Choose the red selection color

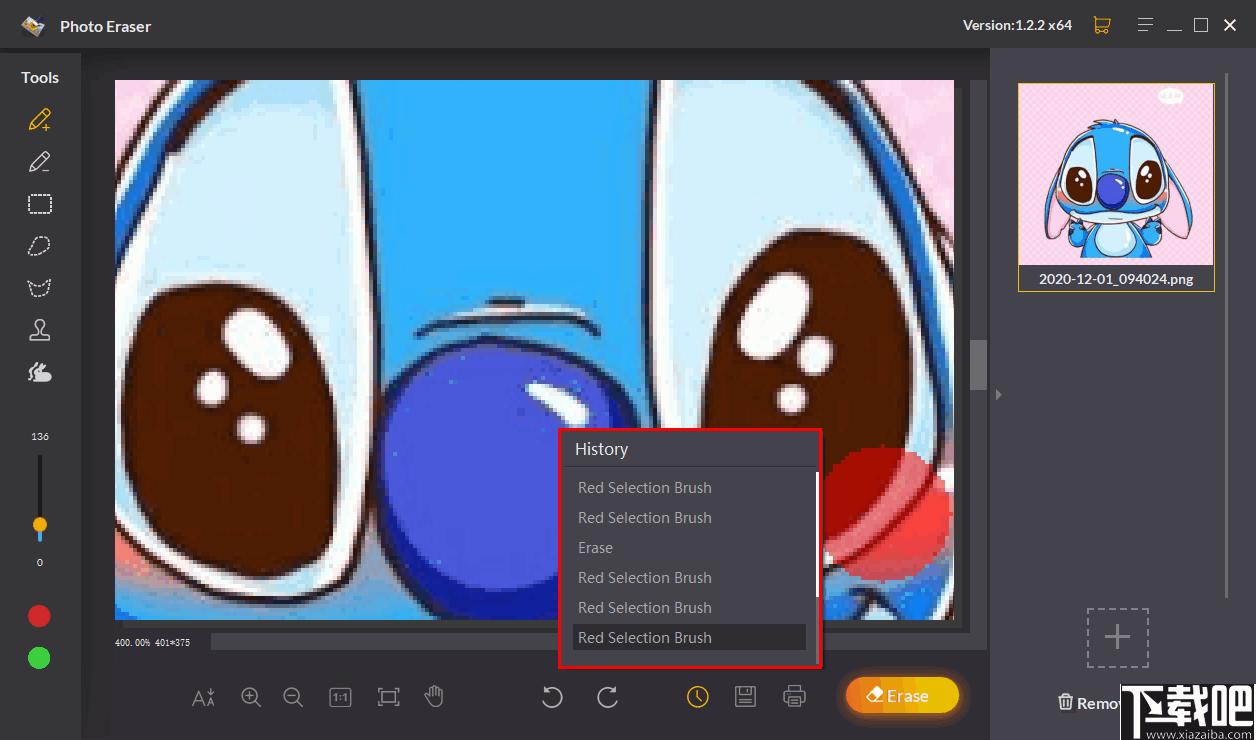[x=39, y=616]
